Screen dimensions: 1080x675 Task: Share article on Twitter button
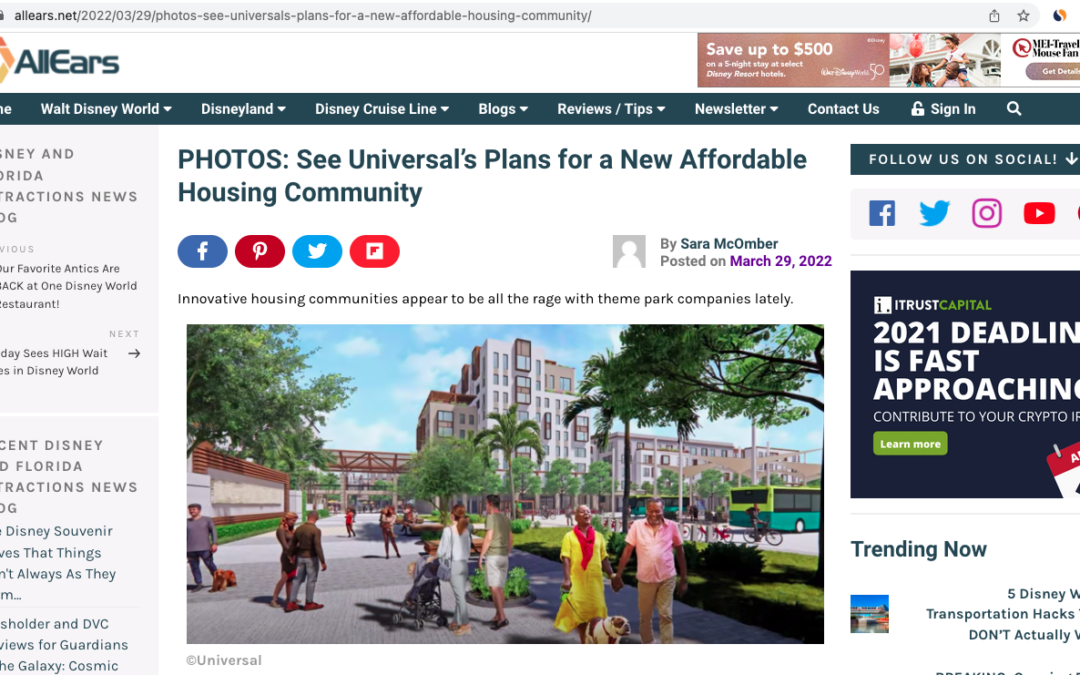pyautogui.click(x=317, y=251)
